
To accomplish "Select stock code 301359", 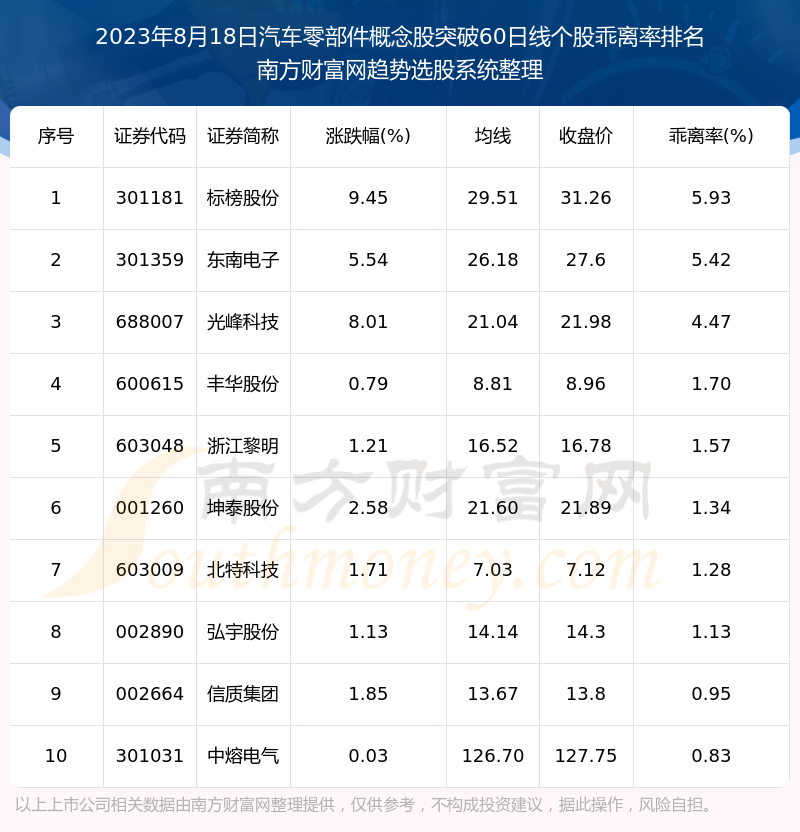I will pyautogui.click(x=150, y=260).
